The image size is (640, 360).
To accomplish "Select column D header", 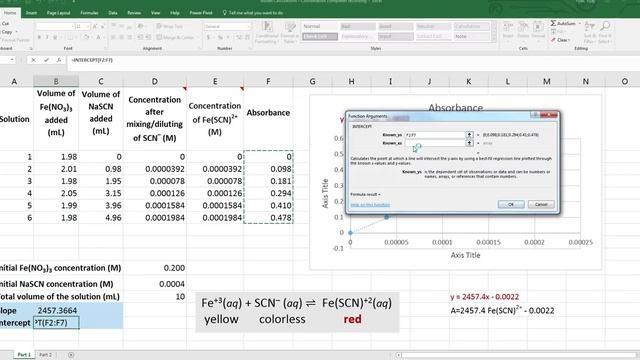I will coord(155,81).
